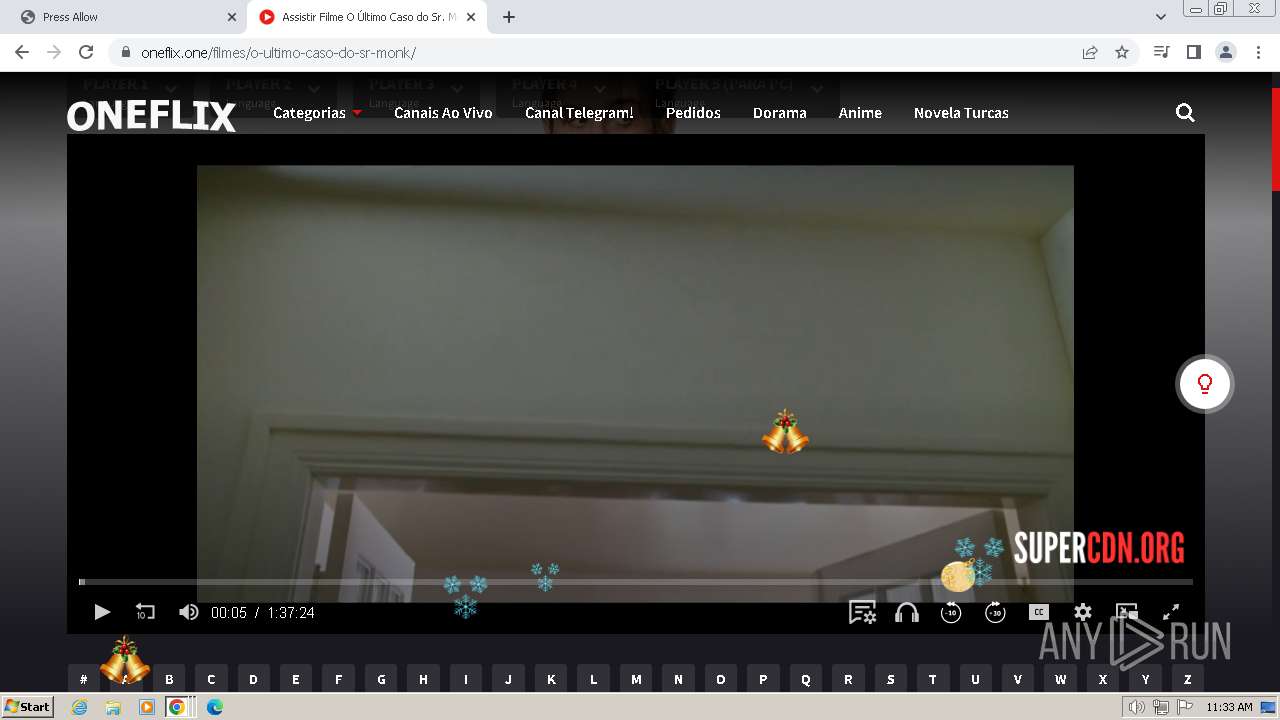This screenshot has width=1280, height=720.
Task: Expand the Categorias dropdown
Action: coord(317,113)
